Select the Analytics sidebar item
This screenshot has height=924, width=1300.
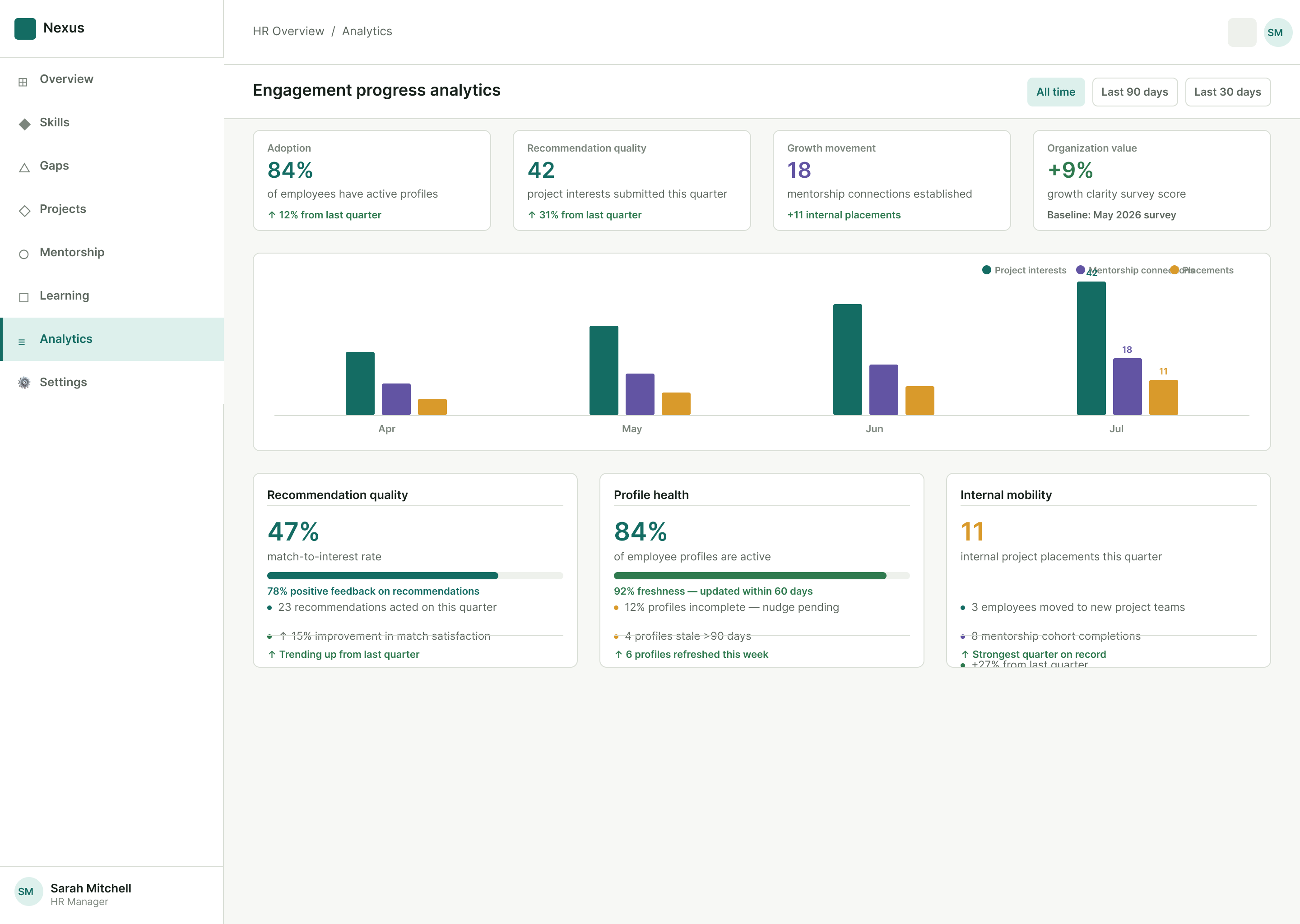(x=111, y=339)
